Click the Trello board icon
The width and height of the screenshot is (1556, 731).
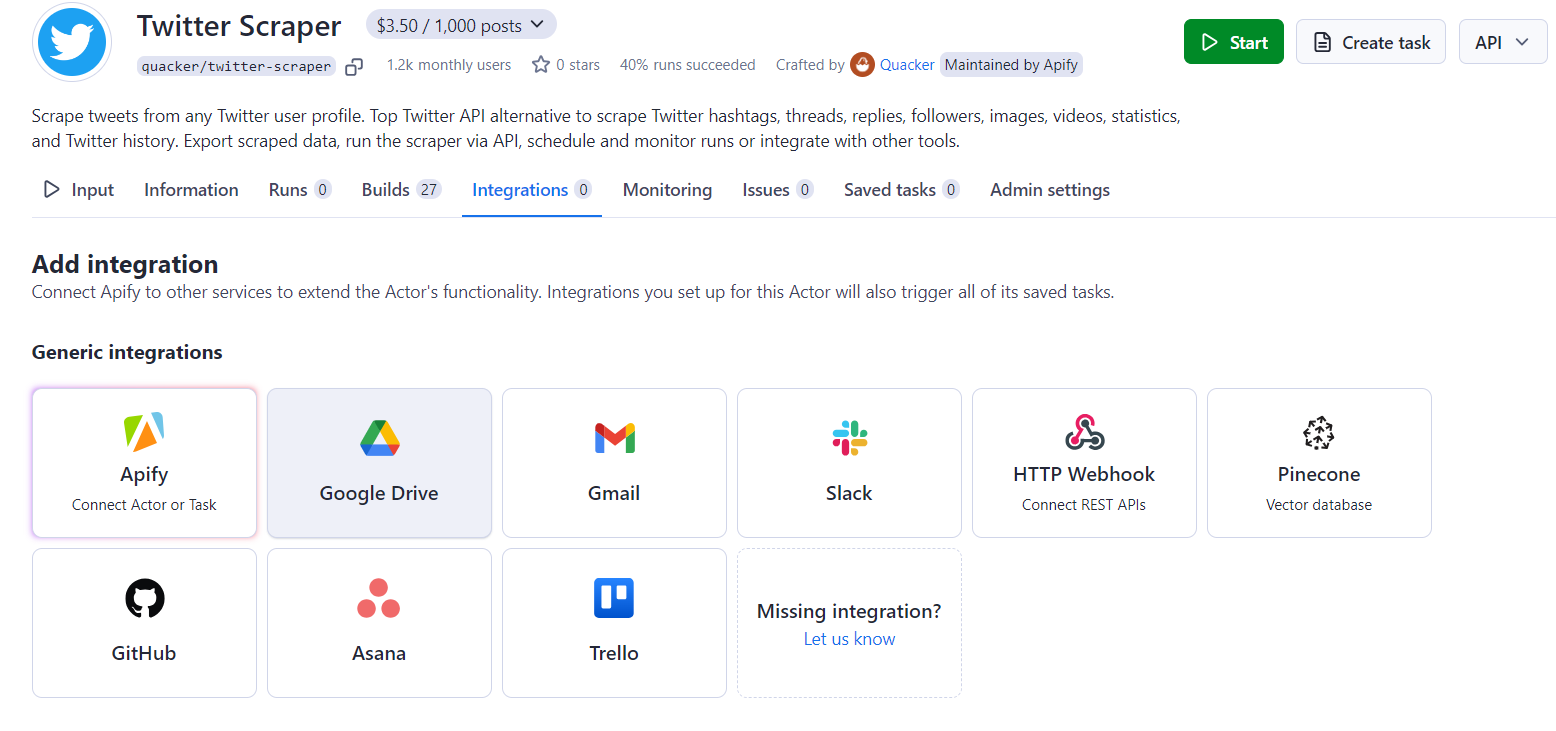(614, 598)
